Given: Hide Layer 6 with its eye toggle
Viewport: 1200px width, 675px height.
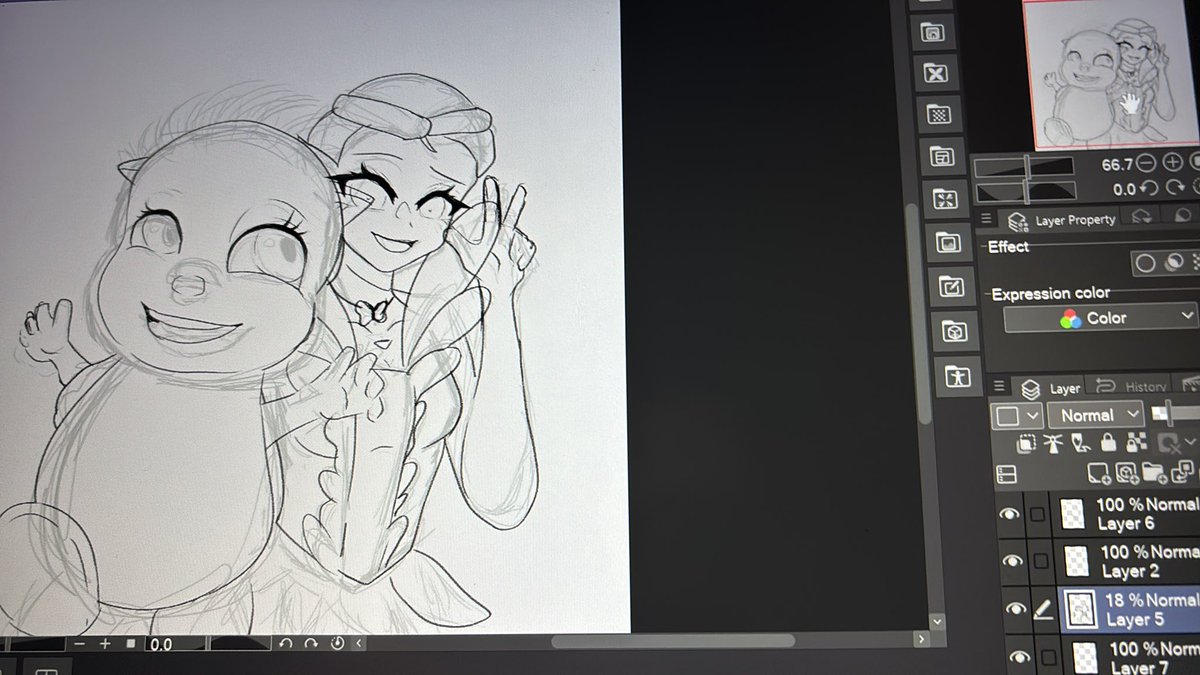Looking at the screenshot, I should [x=1011, y=514].
